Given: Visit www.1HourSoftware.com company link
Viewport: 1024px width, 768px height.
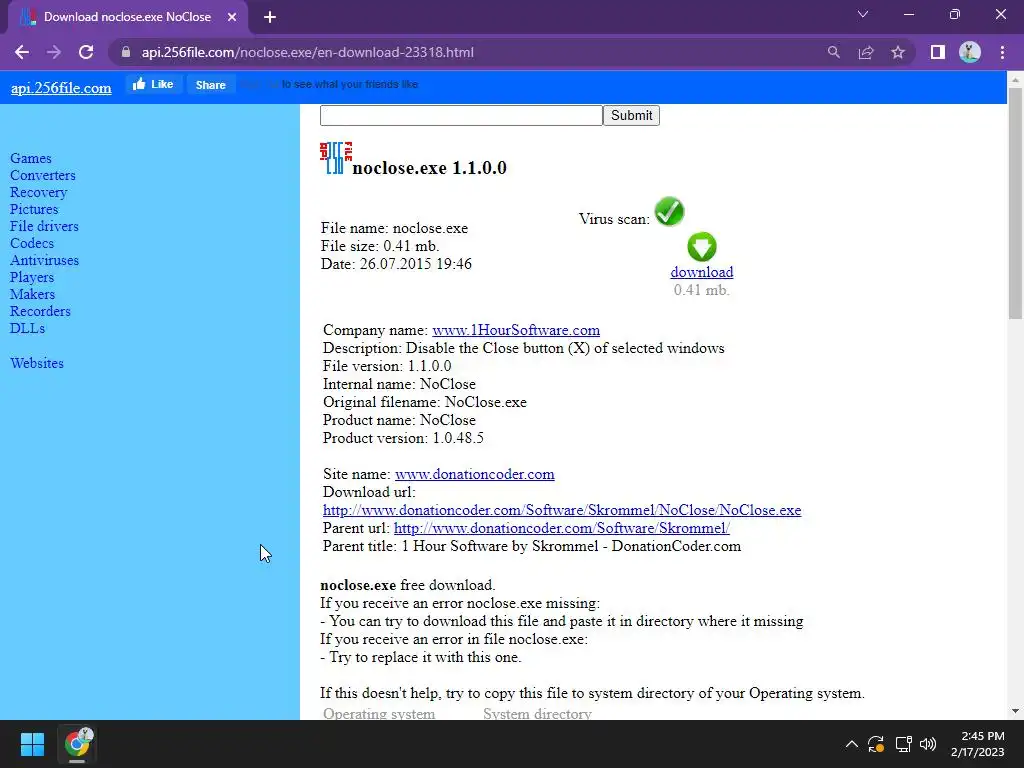Looking at the screenshot, I should [516, 330].
